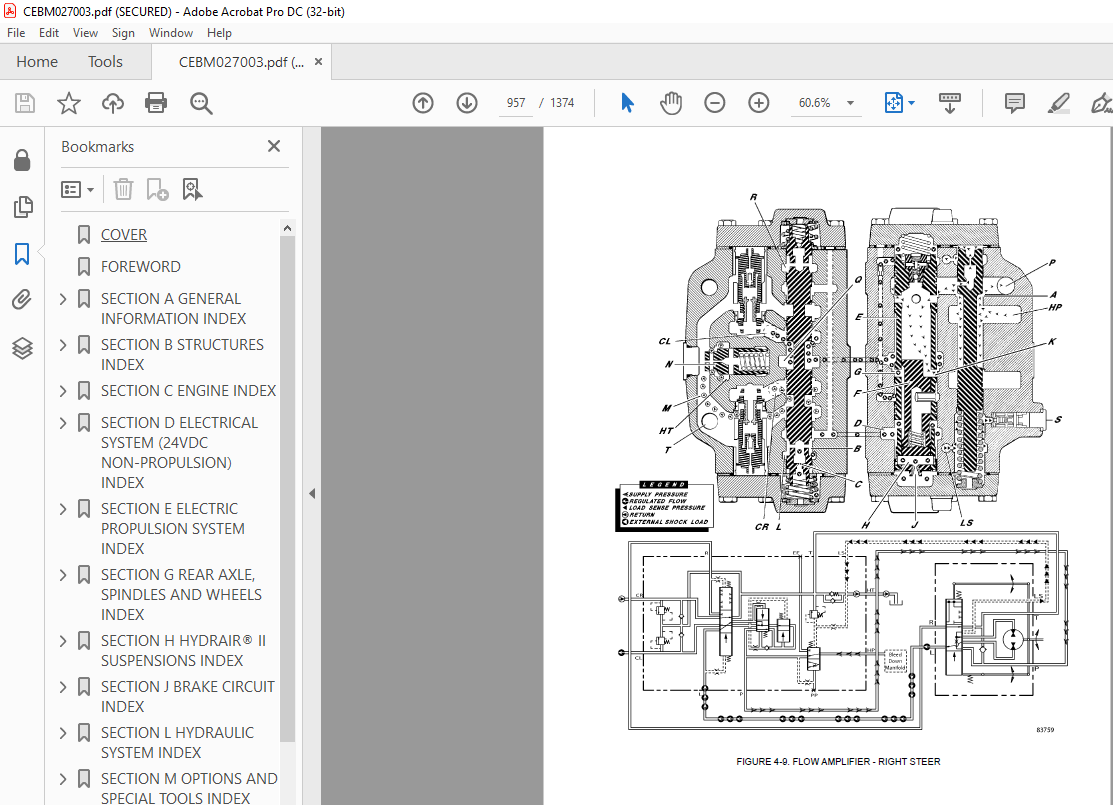The height and width of the screenshot is (805, 1113).
Task: Click the Zoom out minus icon
Action: click(x=715, y=103)
